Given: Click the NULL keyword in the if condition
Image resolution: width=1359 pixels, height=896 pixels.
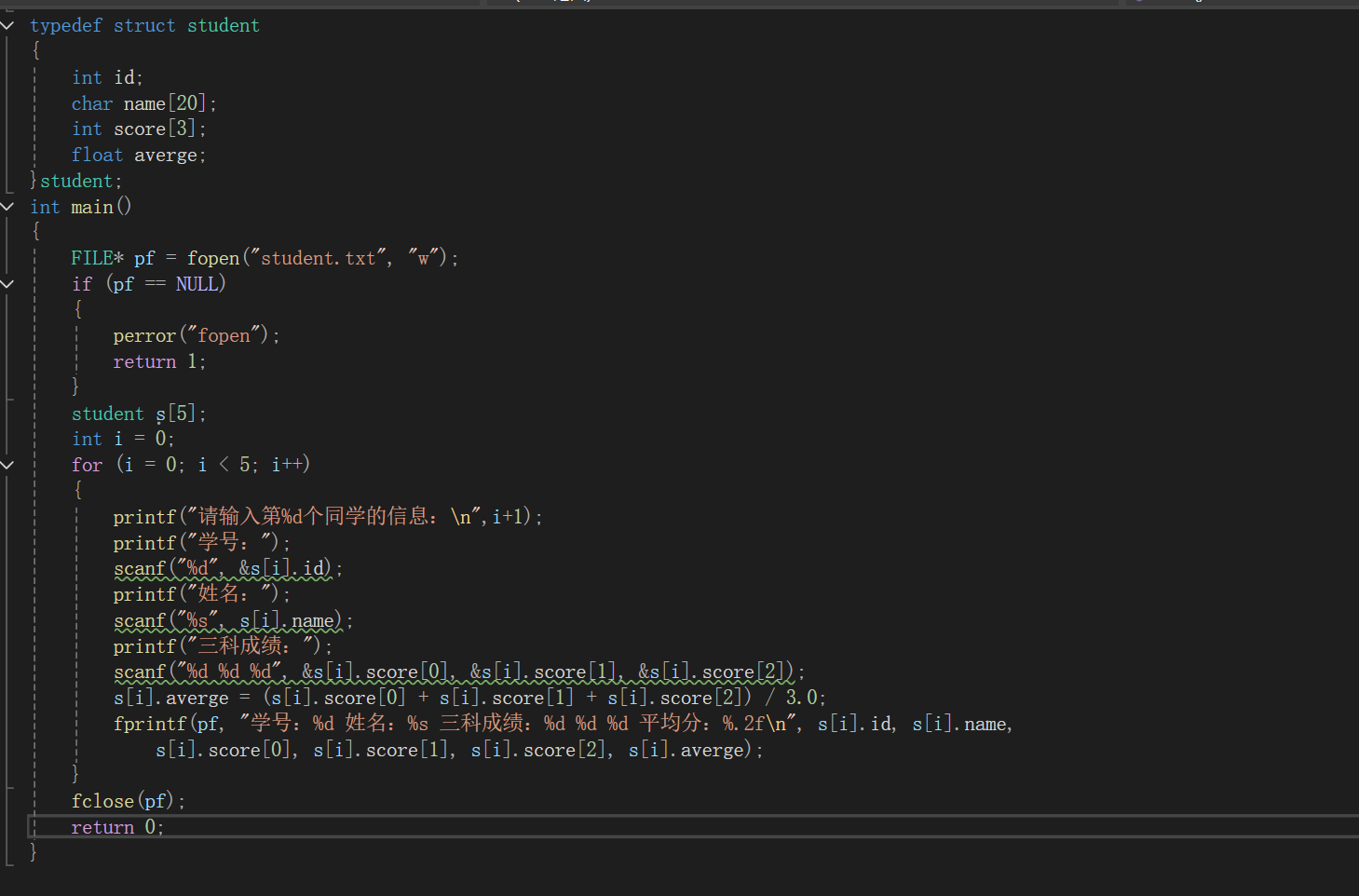Looking at the screenshot, I should 197,284.
